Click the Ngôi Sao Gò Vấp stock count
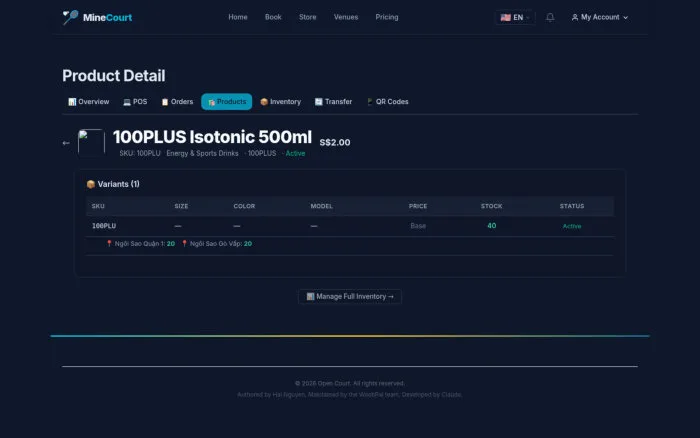Image resolution: width=700 pixels, height=438 pixels. [248, 244]
